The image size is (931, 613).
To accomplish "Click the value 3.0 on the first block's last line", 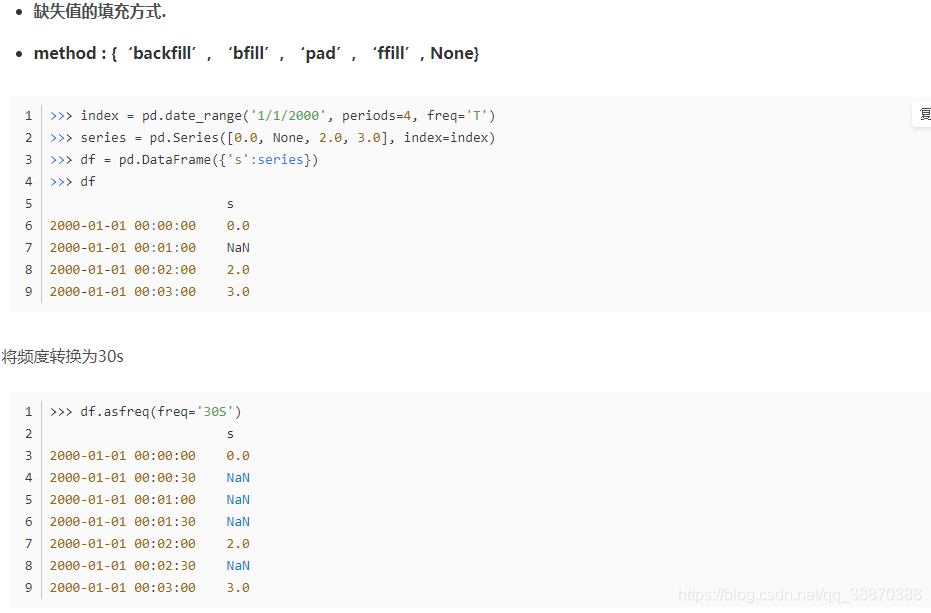I will (237, 291).
